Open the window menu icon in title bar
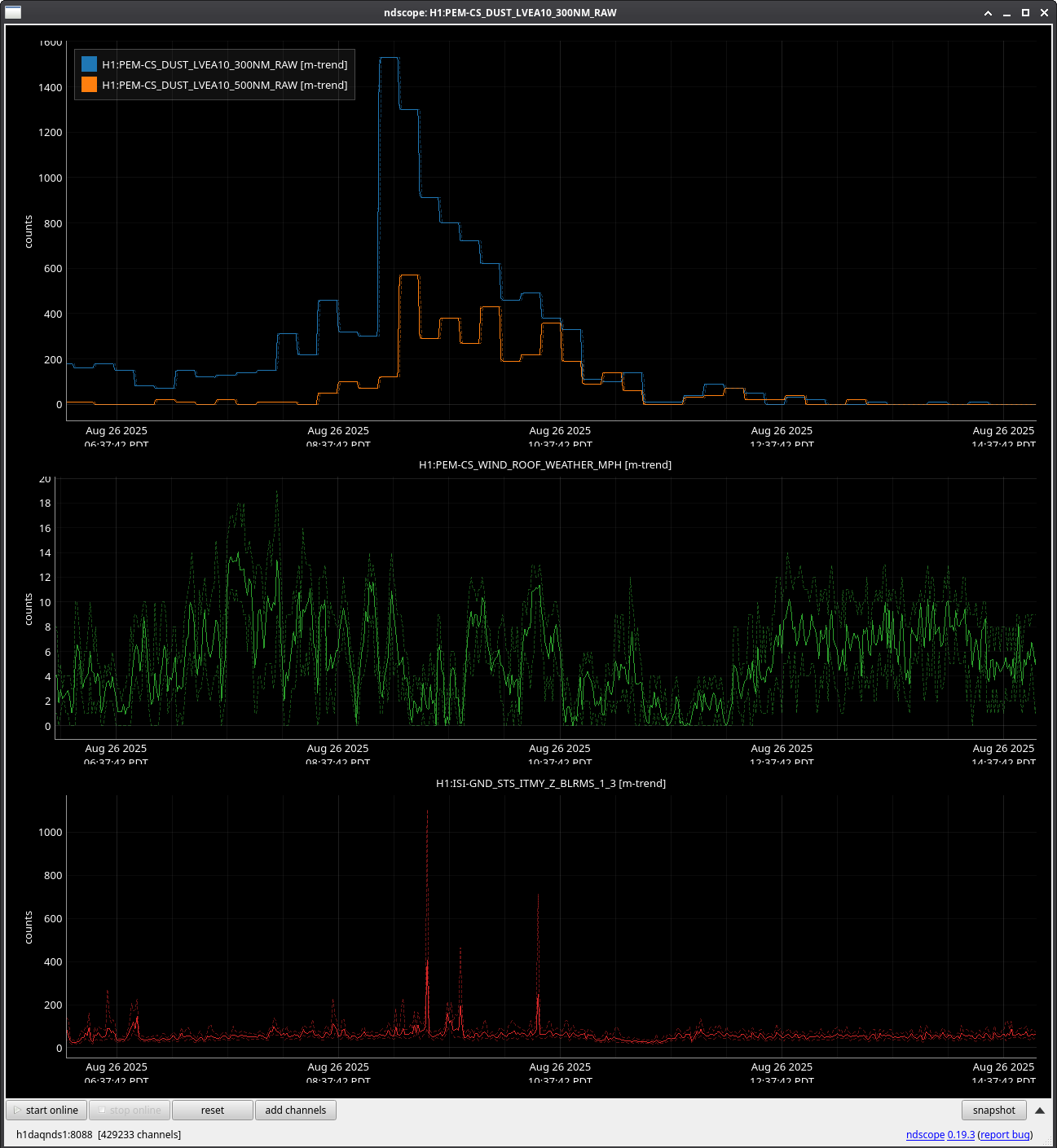 tap(12, 12)
